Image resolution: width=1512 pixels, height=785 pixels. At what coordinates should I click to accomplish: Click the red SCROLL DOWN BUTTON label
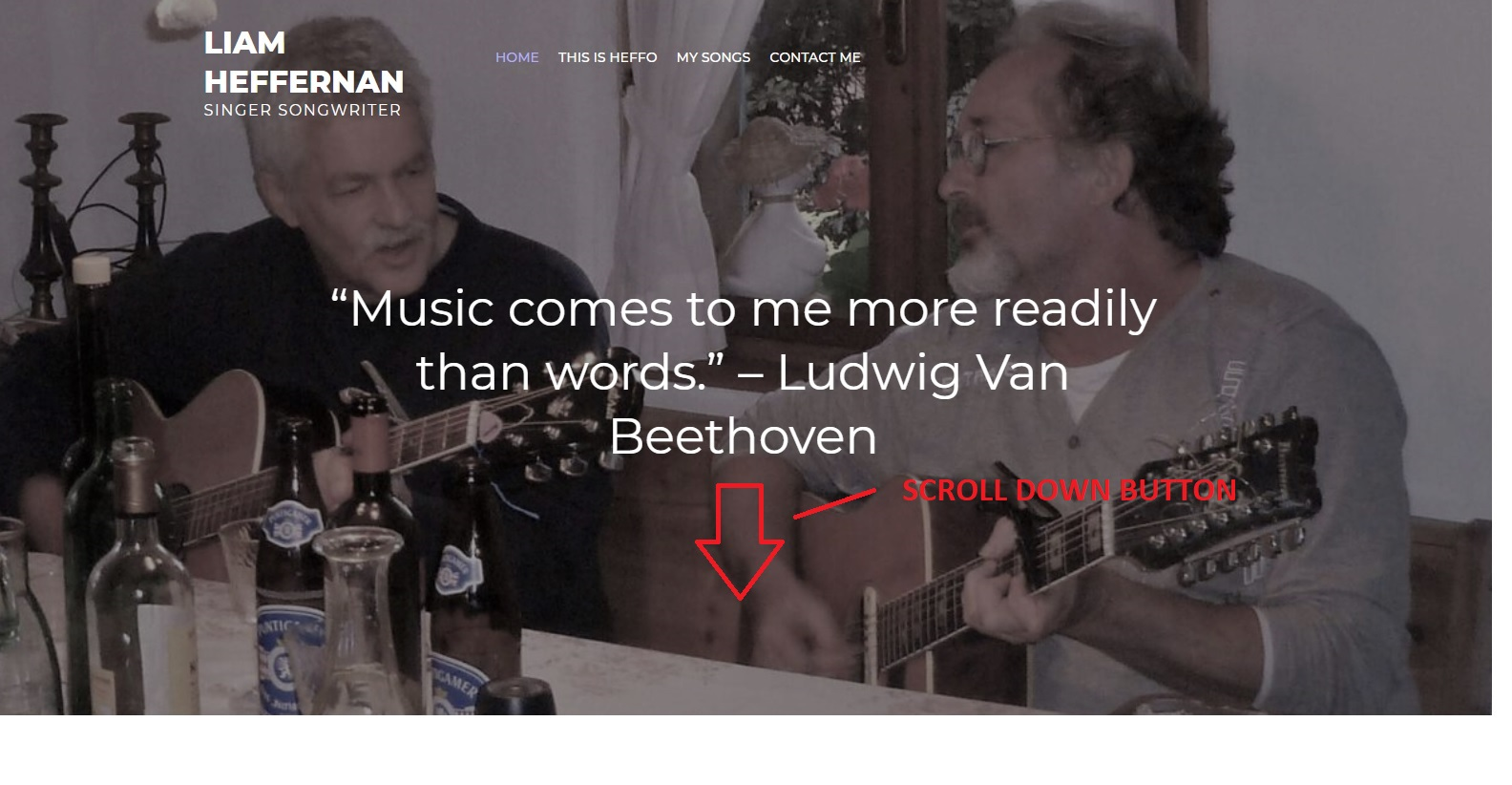click(1069, 490)
